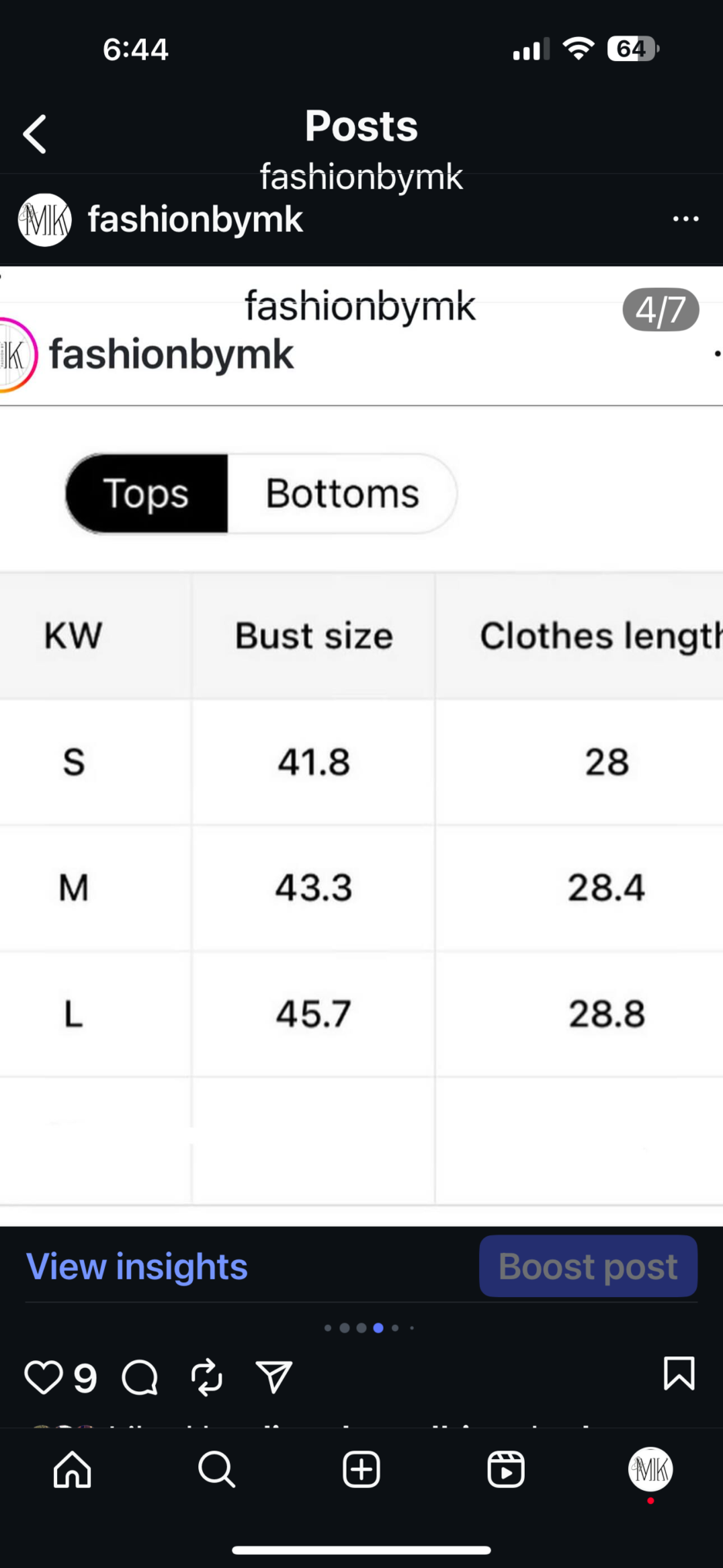Tap the carousel page indicator dots
The image size is (723, 1568).
click(x=370, y=1328)
